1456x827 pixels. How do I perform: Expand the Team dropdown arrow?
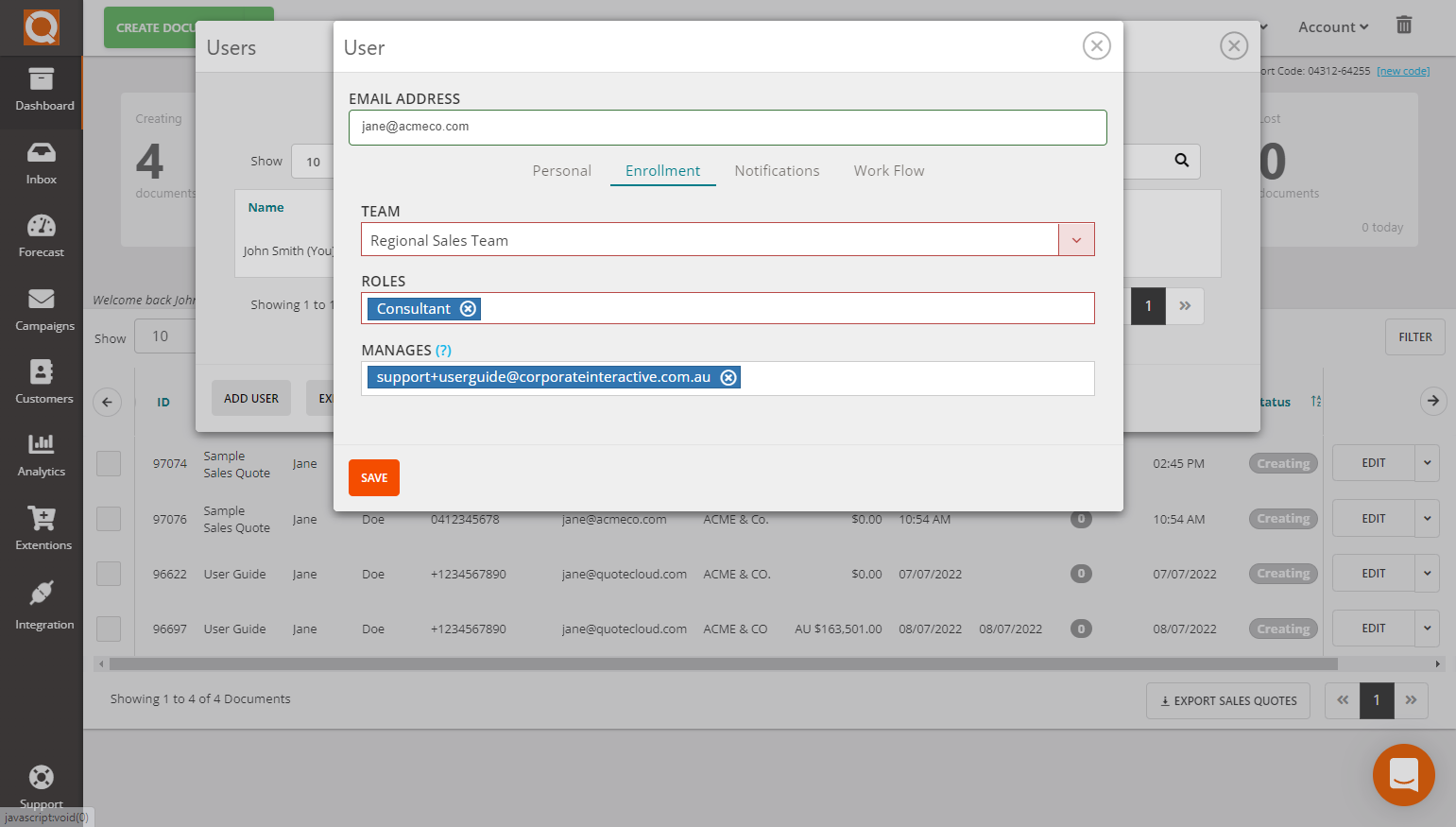click(1076, 240)
